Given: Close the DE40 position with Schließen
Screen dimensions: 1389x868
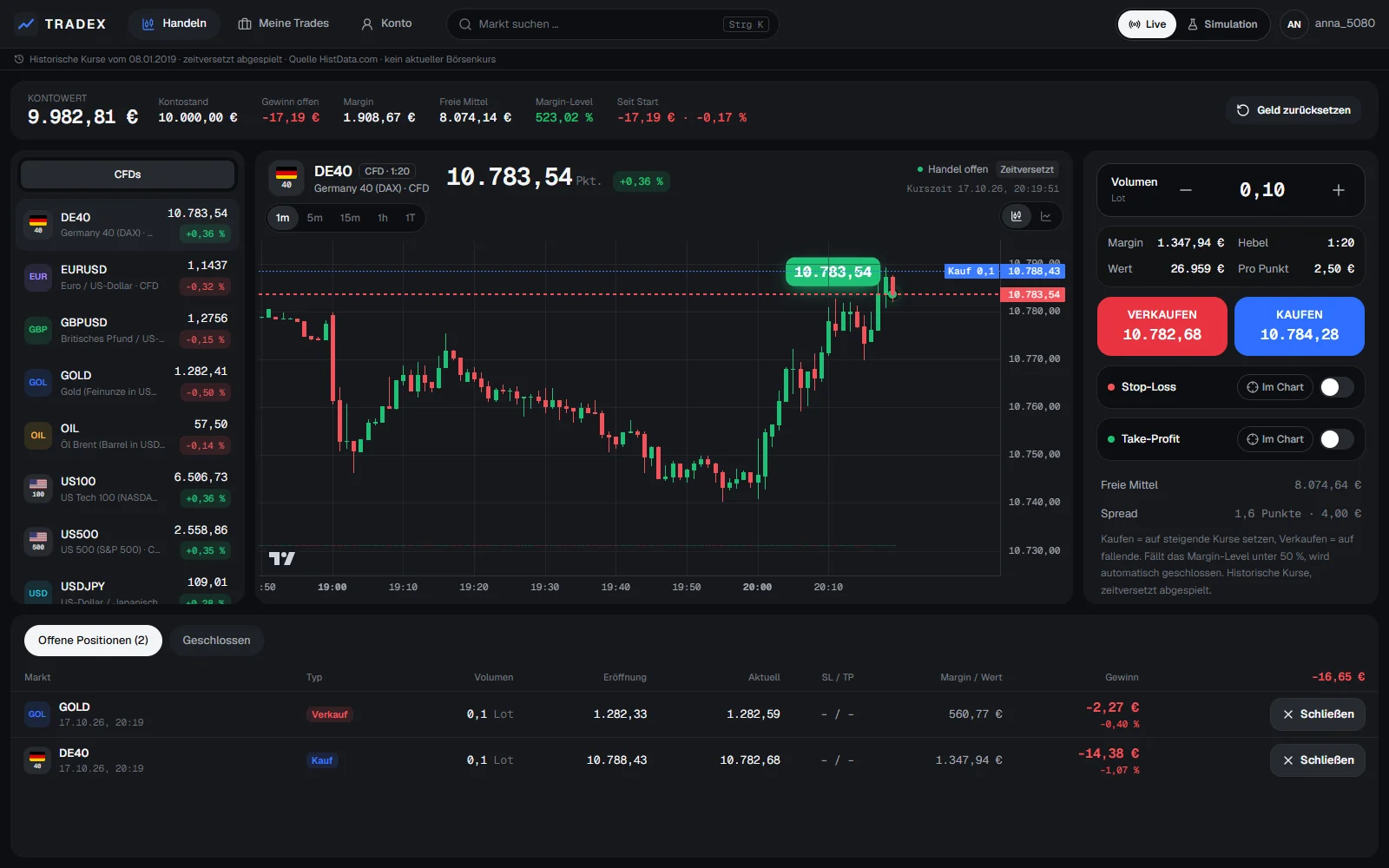Looking at the screenshot, I should click(1318, 760).
